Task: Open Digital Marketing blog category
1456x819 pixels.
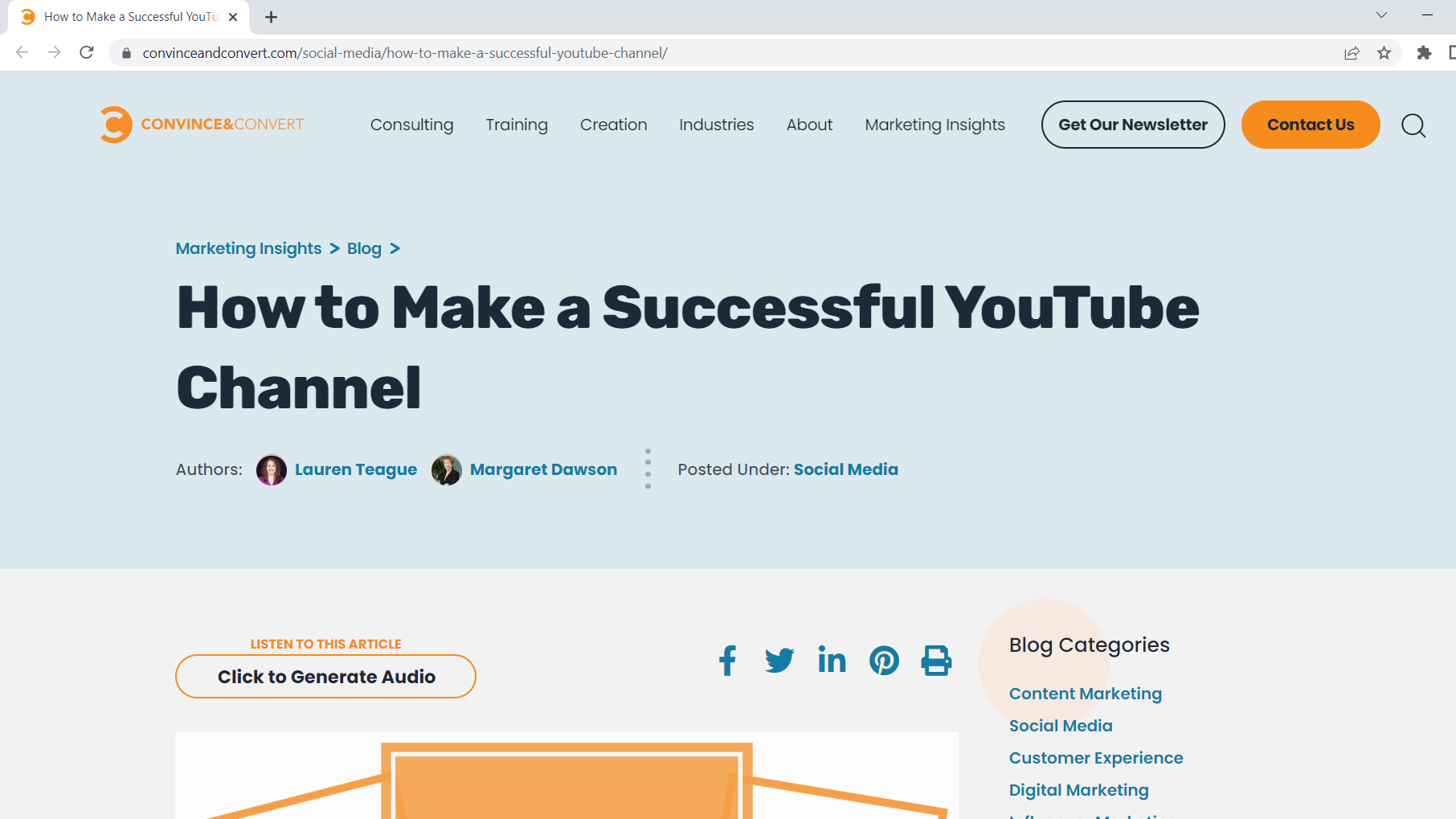Action: (x=1079, y=790)
